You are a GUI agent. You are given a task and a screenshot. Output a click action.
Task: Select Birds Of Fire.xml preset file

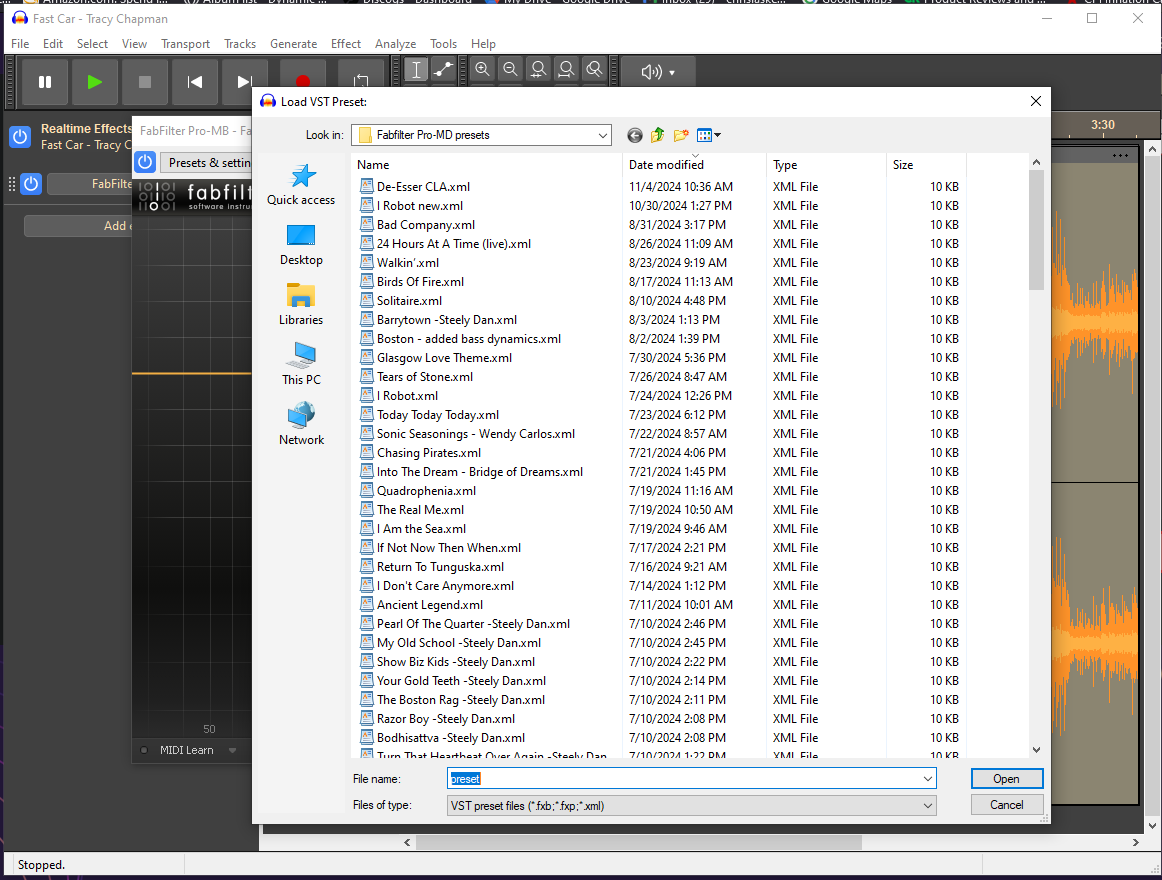[x=420, y=282]
